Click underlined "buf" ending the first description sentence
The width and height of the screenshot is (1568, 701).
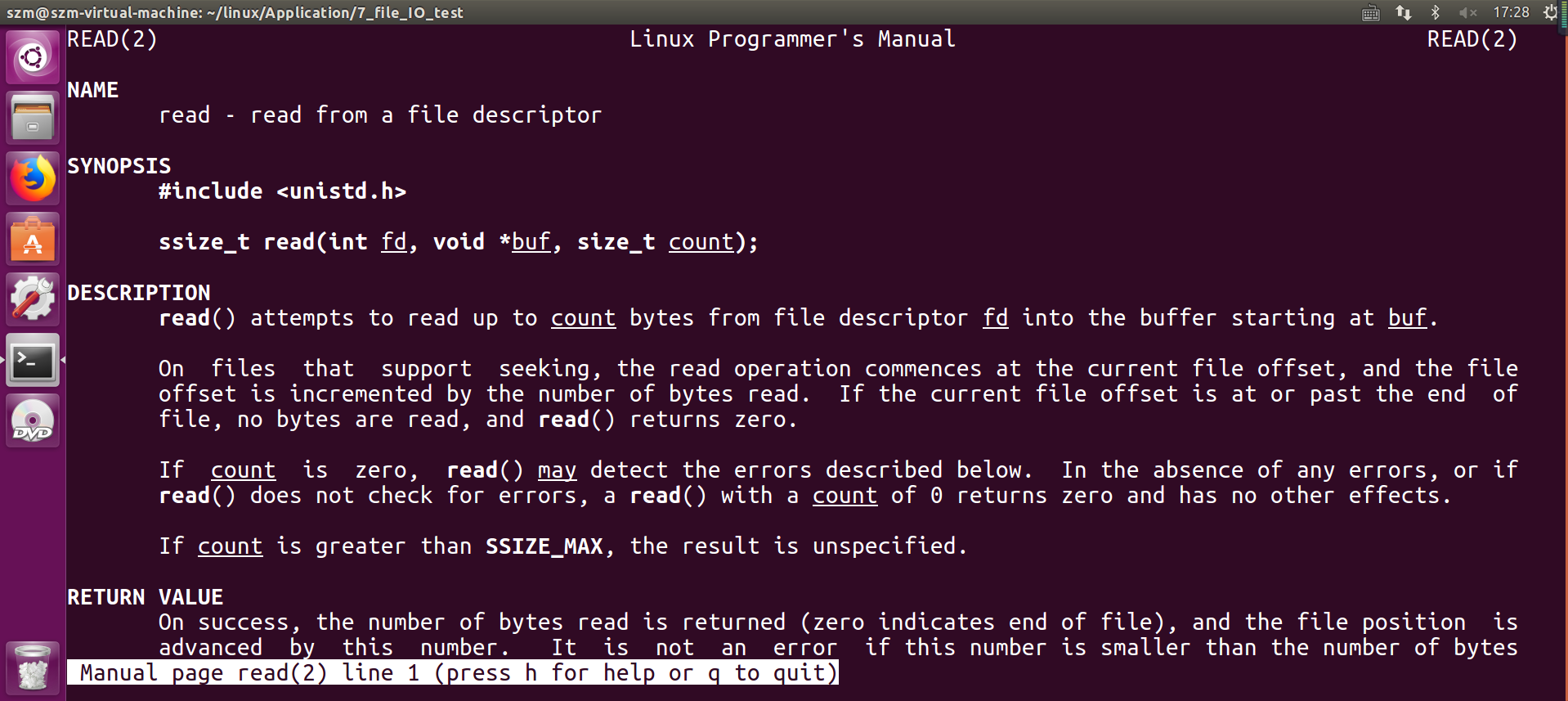click(1407, 318)
